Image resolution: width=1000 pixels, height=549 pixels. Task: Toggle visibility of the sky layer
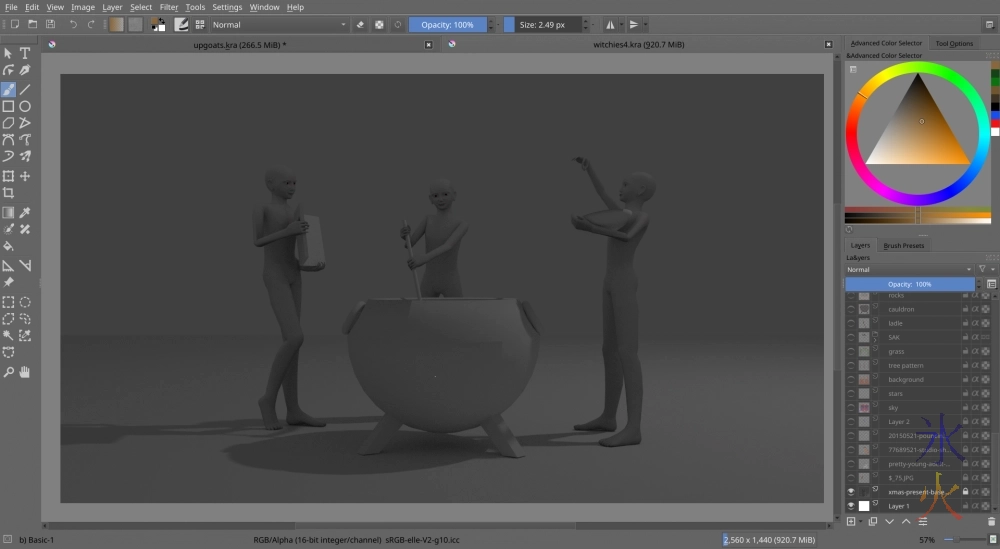point(851,408)
